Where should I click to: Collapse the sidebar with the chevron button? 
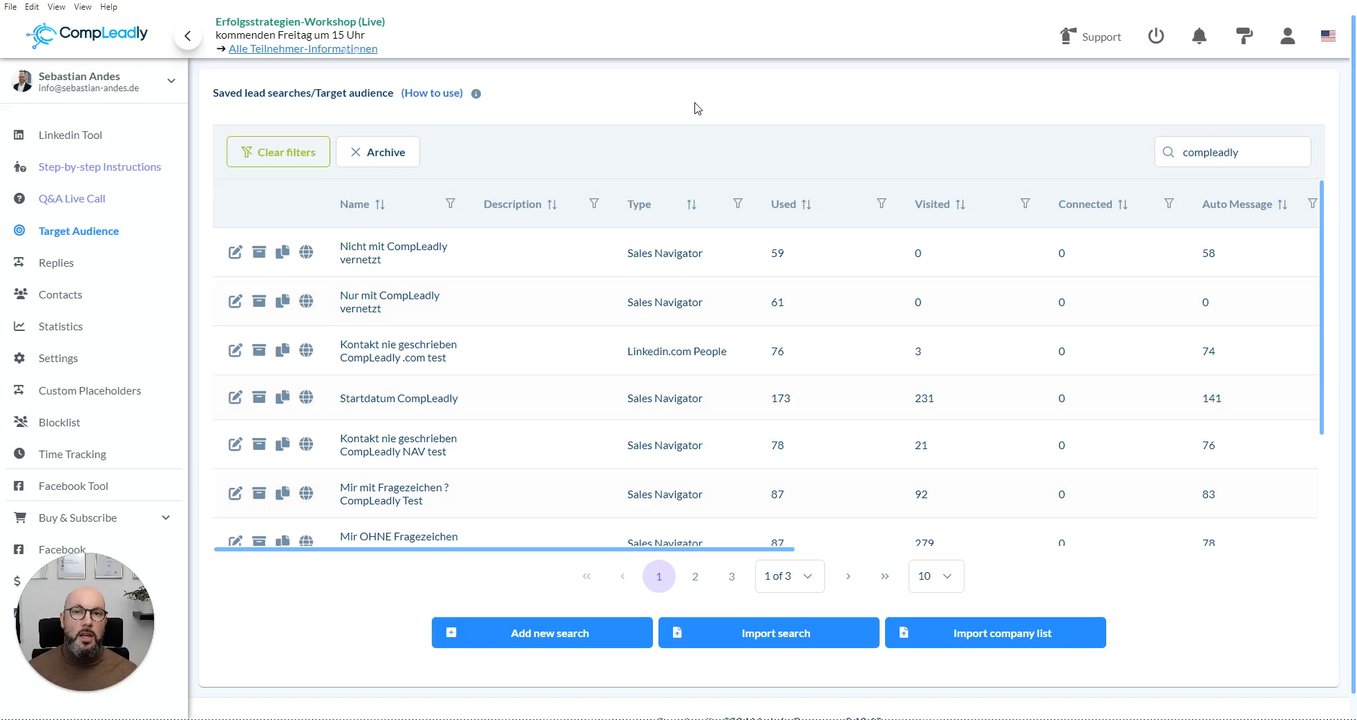coord(187,36)
